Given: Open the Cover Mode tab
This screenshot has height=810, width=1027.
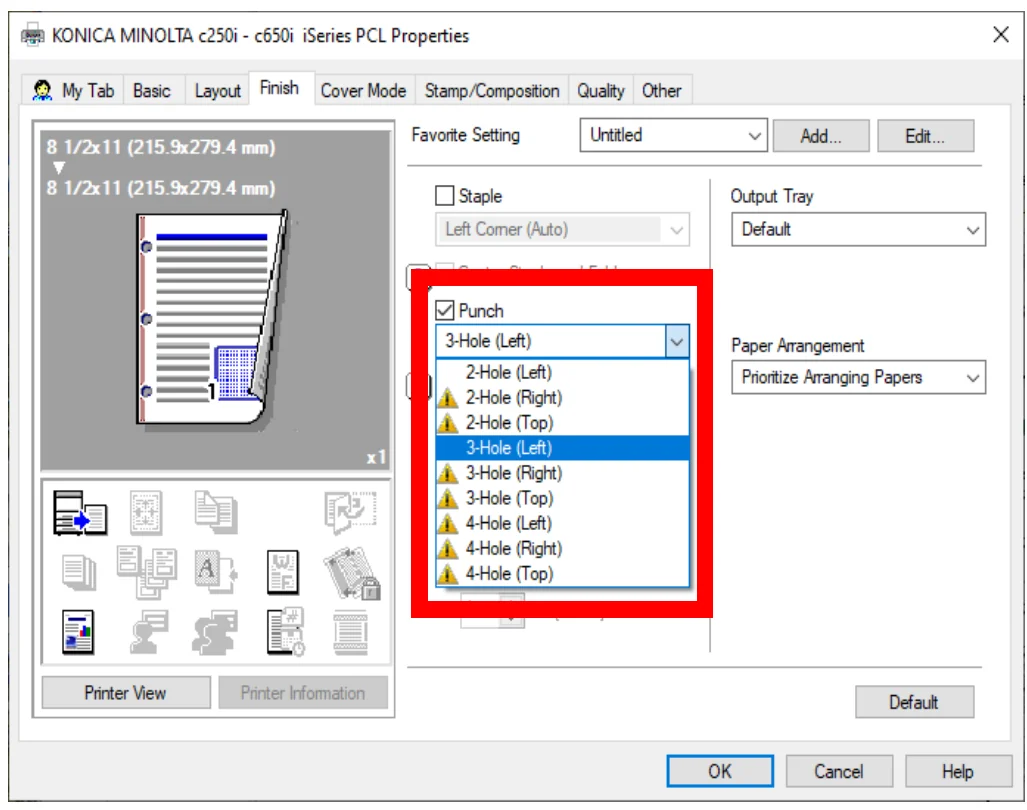Looking at the screenshot, I should click(364, 90).
